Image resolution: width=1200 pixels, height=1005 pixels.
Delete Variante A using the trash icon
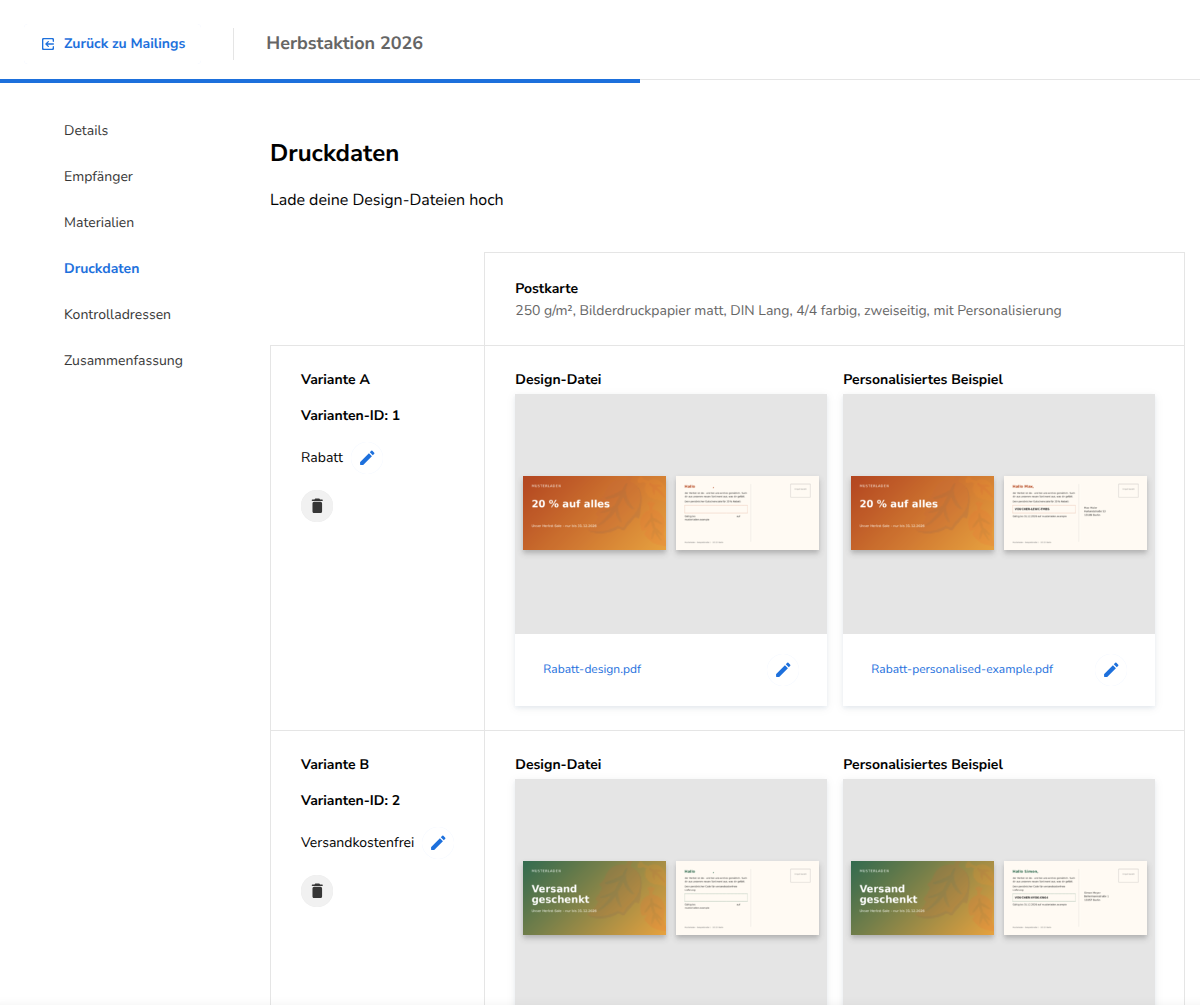[317, 506]
